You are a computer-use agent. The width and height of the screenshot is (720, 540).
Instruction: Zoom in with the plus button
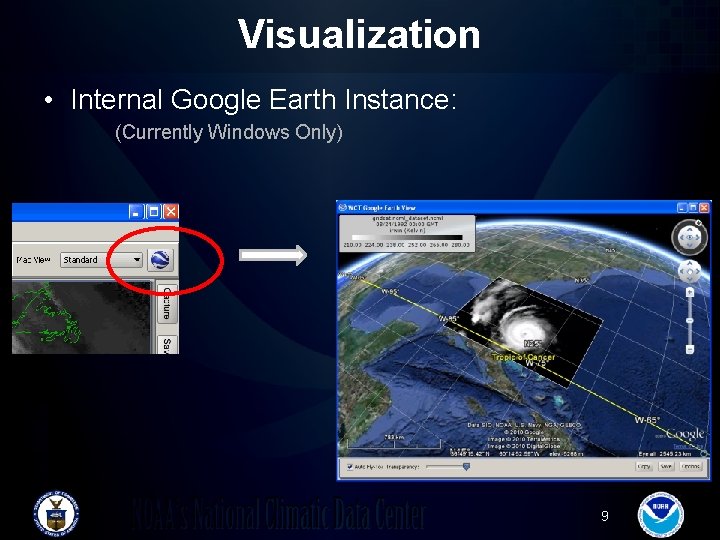coord(690,292)
